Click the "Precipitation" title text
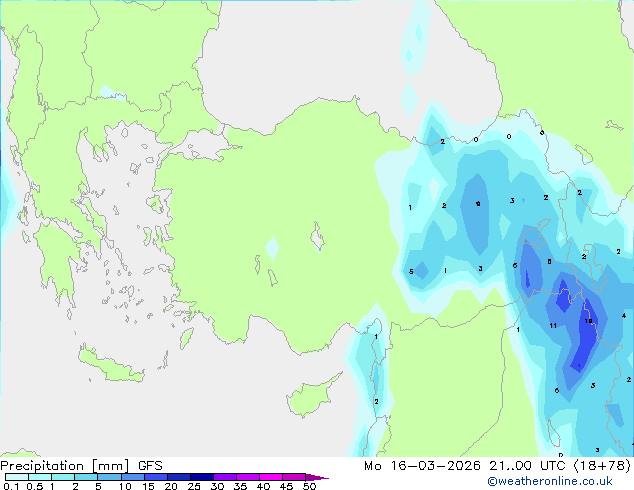 click(42, 466)
